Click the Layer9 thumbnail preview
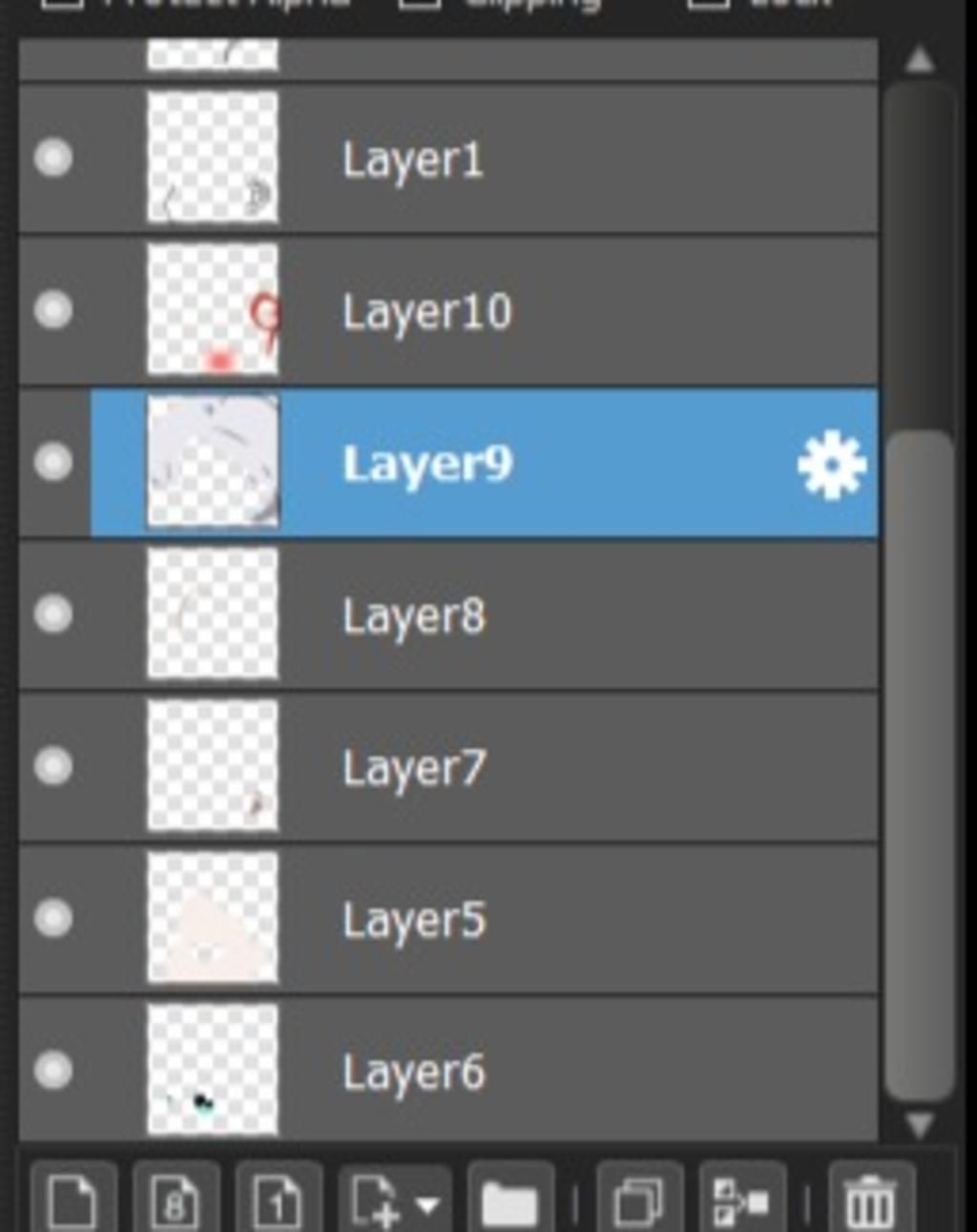The width and height of the screenshot is (977, 1232). 213,462
